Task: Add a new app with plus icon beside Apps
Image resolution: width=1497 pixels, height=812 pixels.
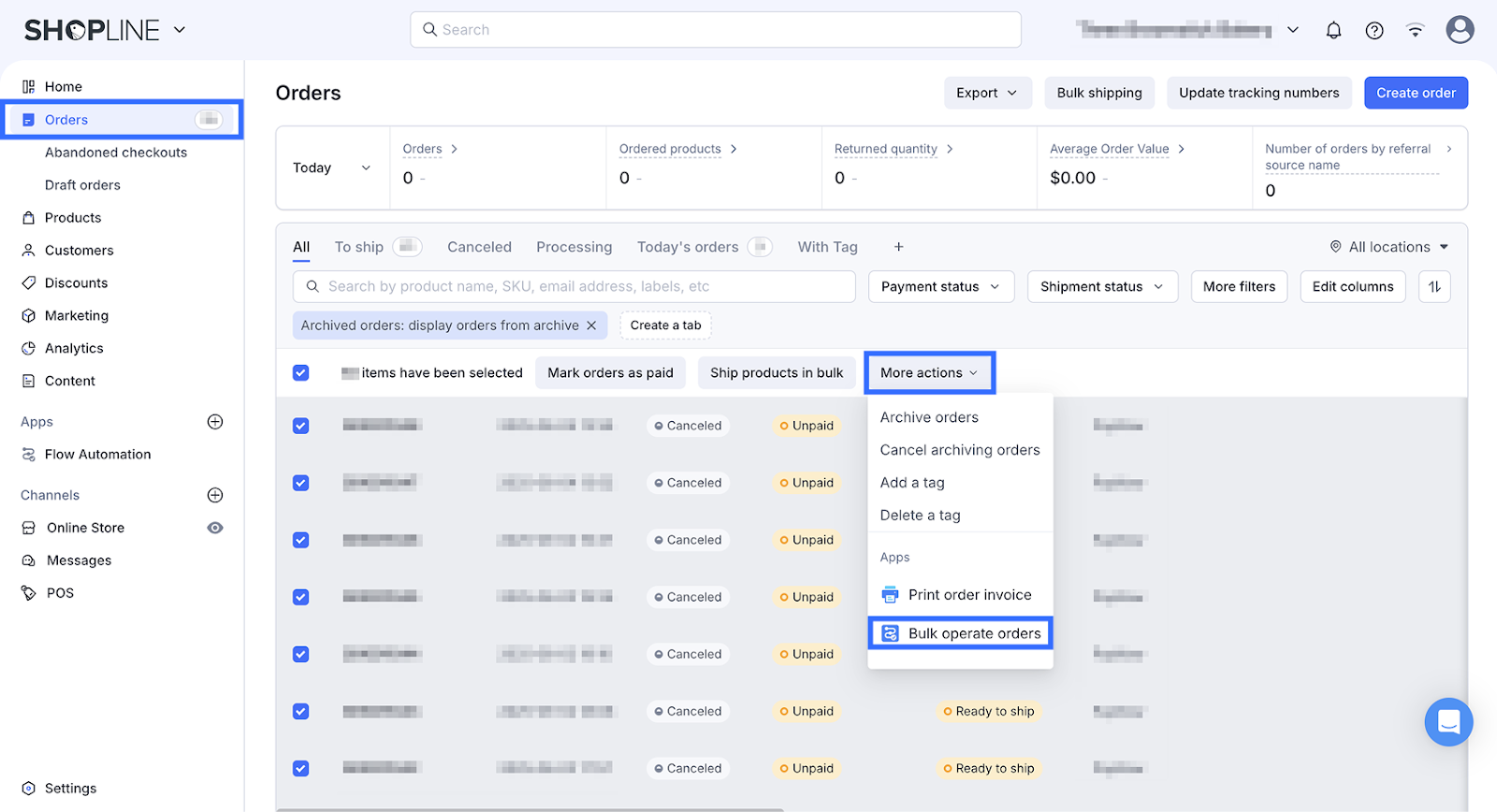Action: tap(215, 422)
